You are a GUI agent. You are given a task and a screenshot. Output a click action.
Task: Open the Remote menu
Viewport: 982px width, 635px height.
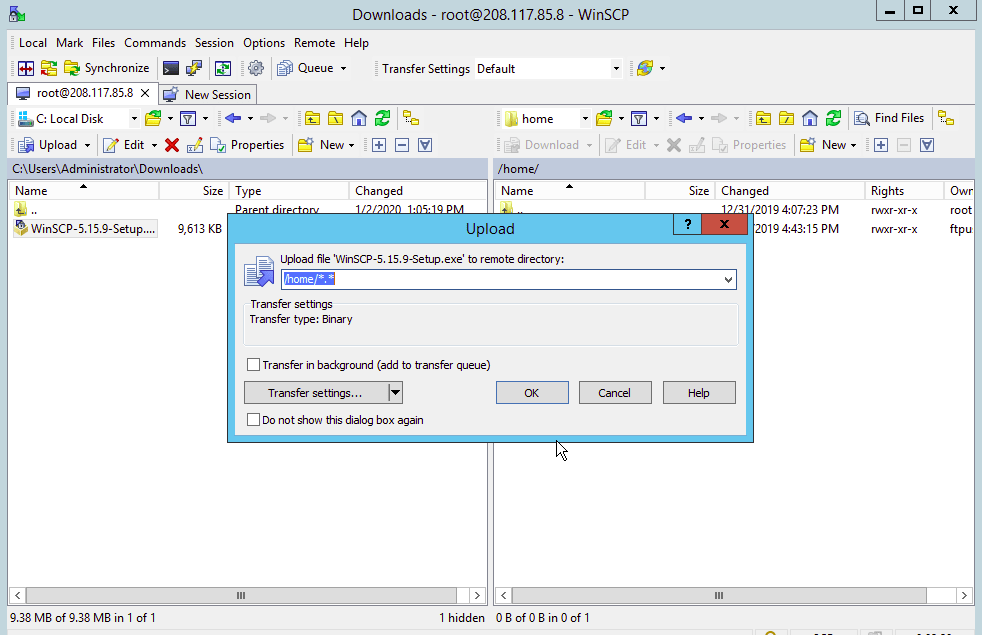[x=314, y=43]
